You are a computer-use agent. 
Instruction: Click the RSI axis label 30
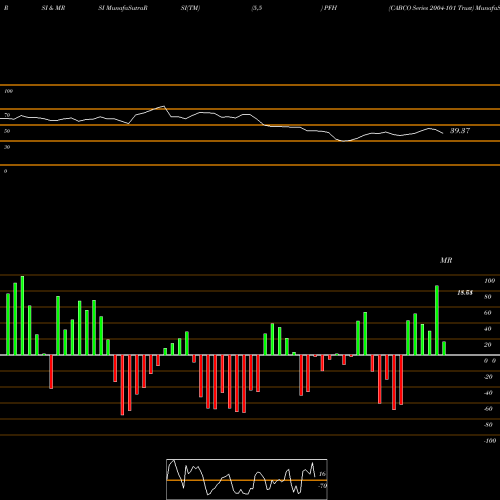7,147
